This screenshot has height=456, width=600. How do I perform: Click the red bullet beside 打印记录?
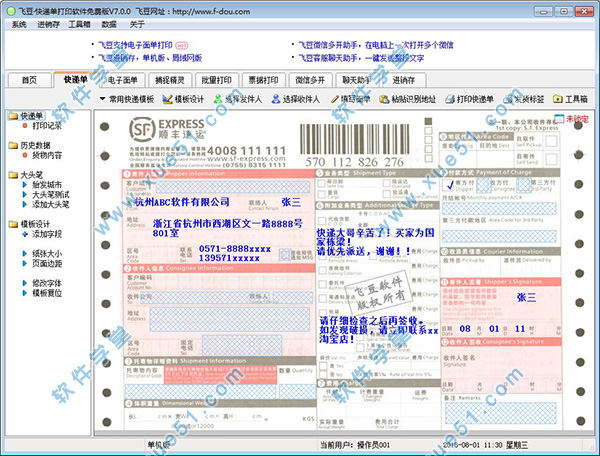click(x=25, y=125)
